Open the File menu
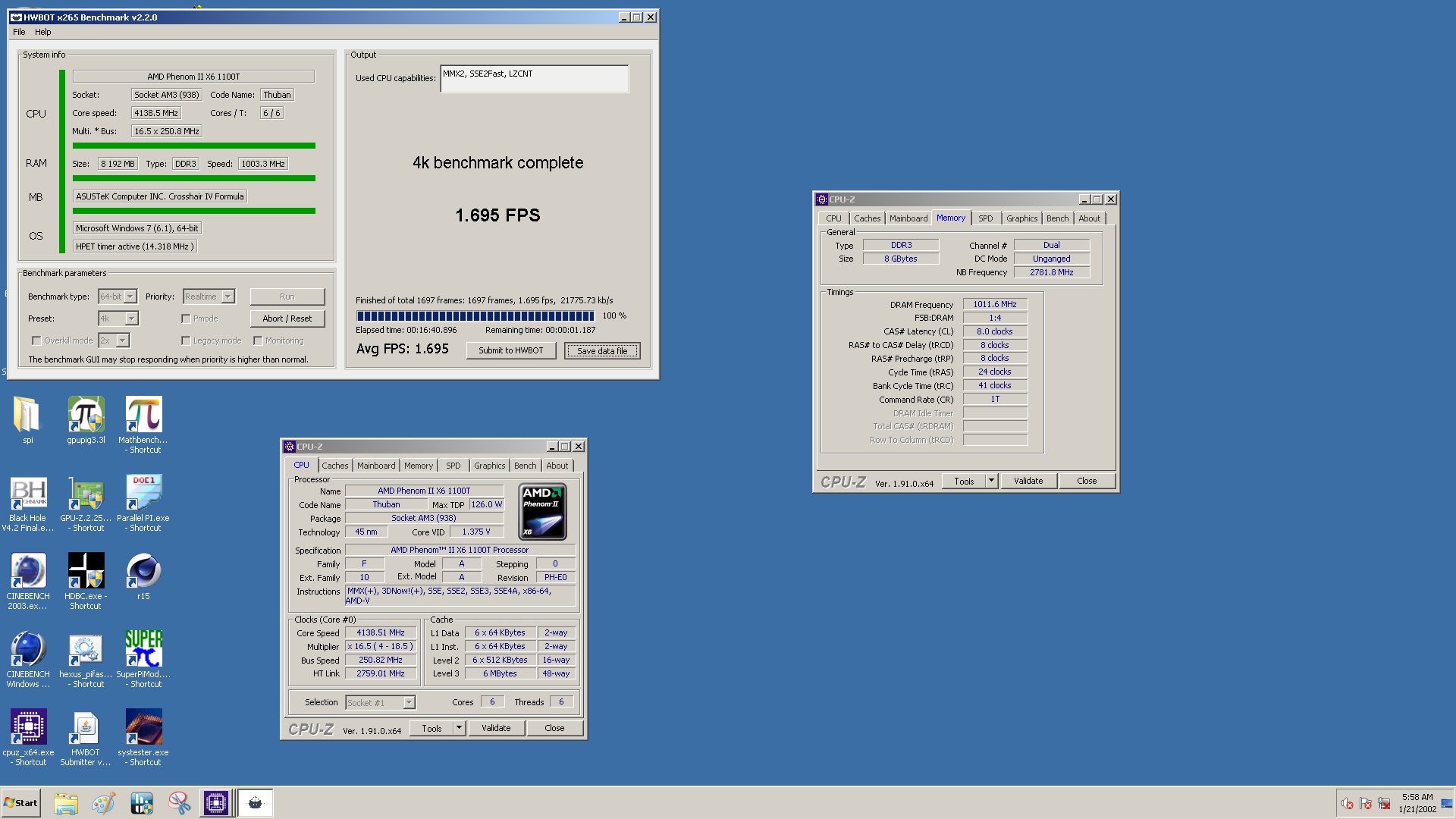 click(19, 32)
